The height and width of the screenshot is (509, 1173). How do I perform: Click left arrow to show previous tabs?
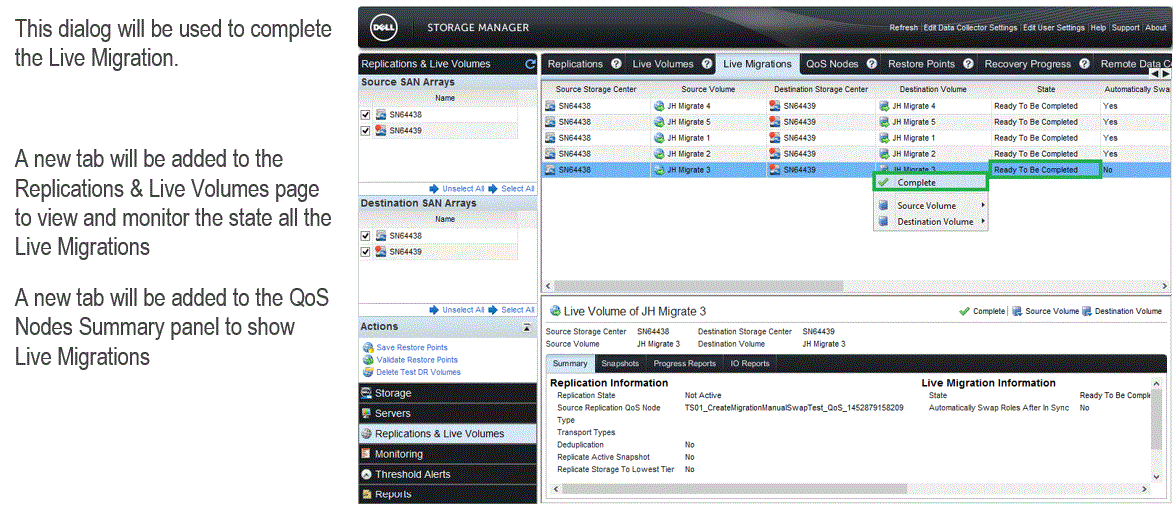tap(1155, 74)
